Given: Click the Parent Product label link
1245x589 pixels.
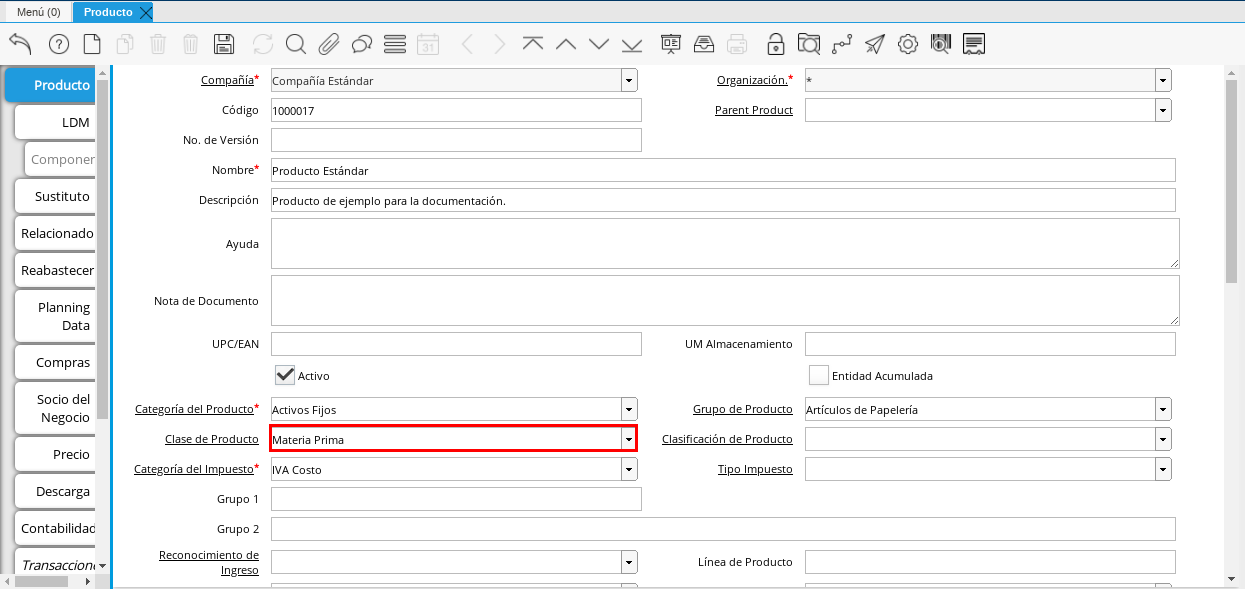Looking at the screenshot, I should click(753, 110).
